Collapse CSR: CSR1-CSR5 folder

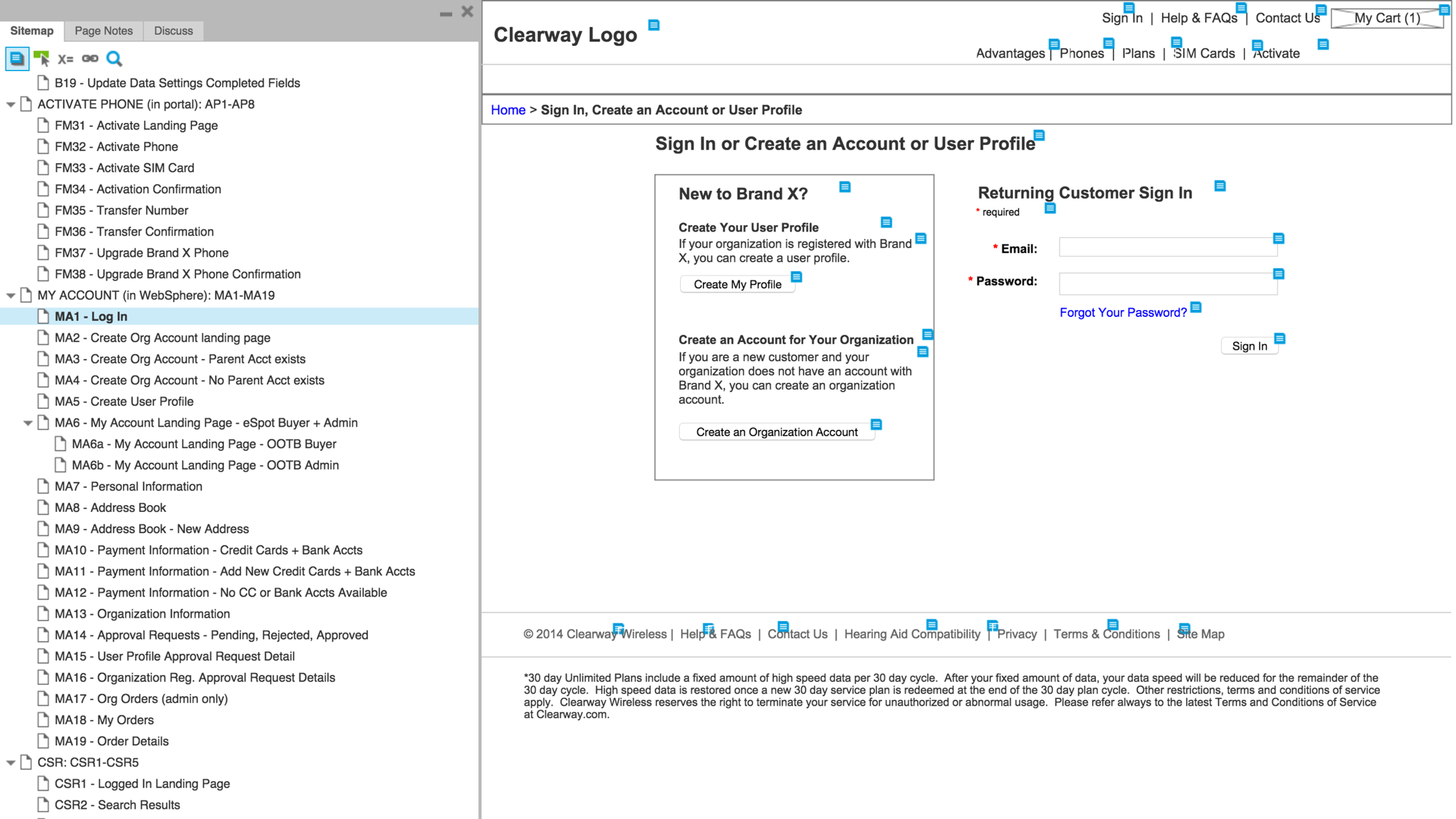[x=10, y=763]
